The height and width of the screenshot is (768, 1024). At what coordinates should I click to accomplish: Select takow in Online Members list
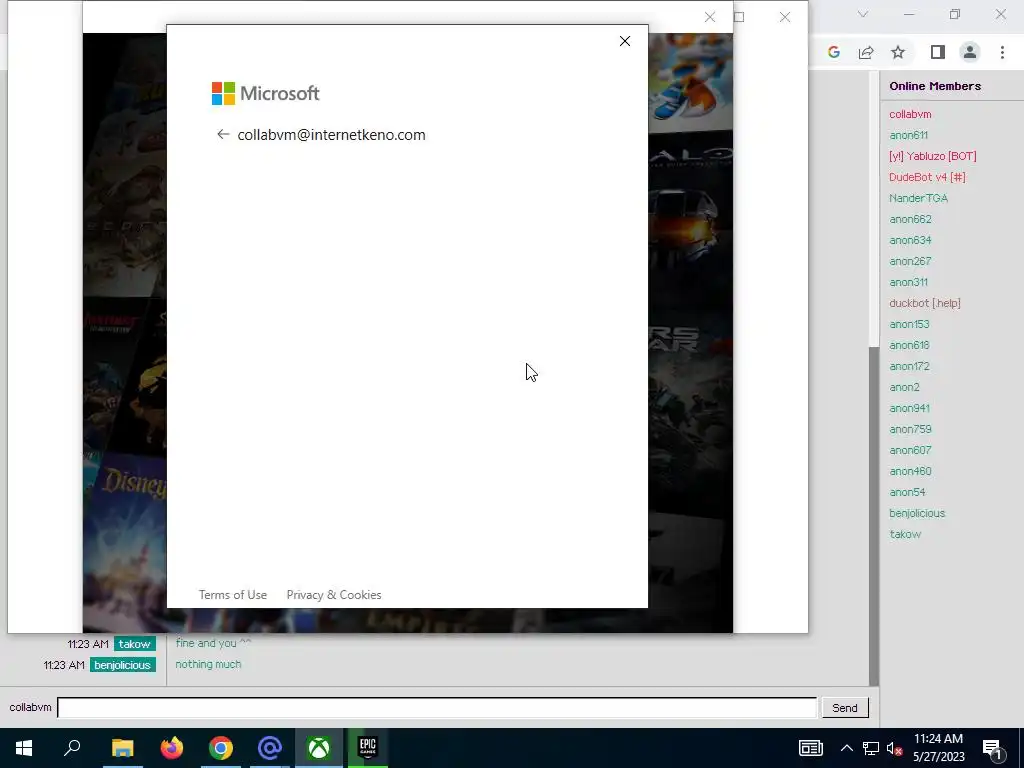point(905,534)
